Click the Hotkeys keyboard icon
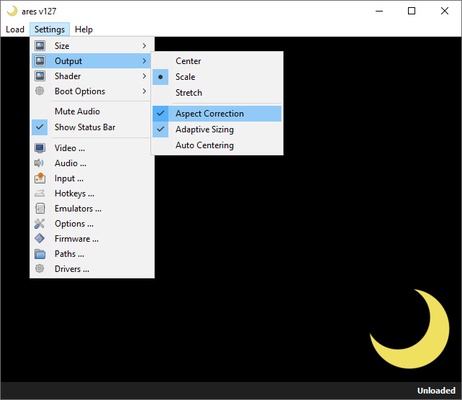This screenshot has width=462, height=400. (40, 193)
